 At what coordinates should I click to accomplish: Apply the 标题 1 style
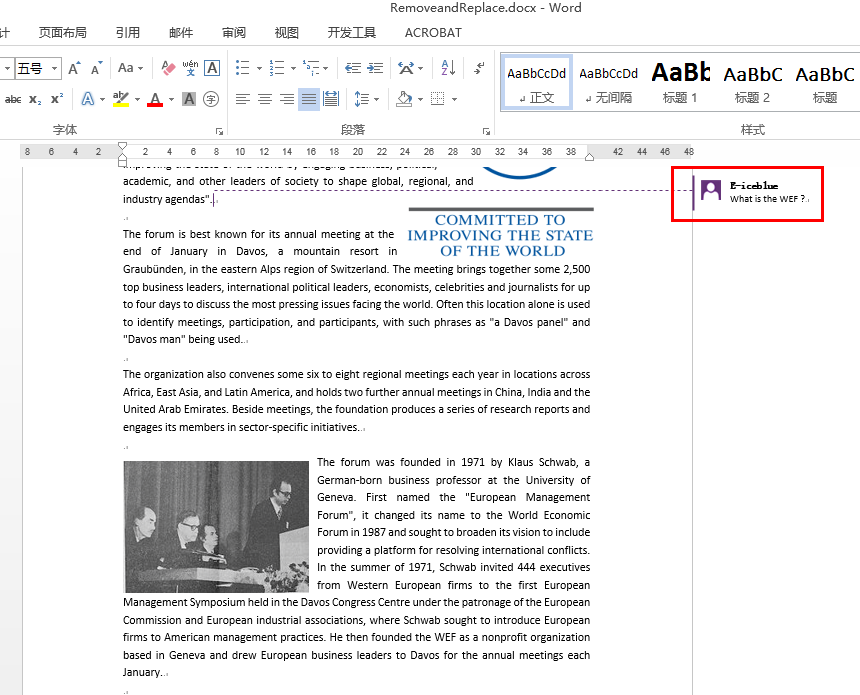pos(680,82)
